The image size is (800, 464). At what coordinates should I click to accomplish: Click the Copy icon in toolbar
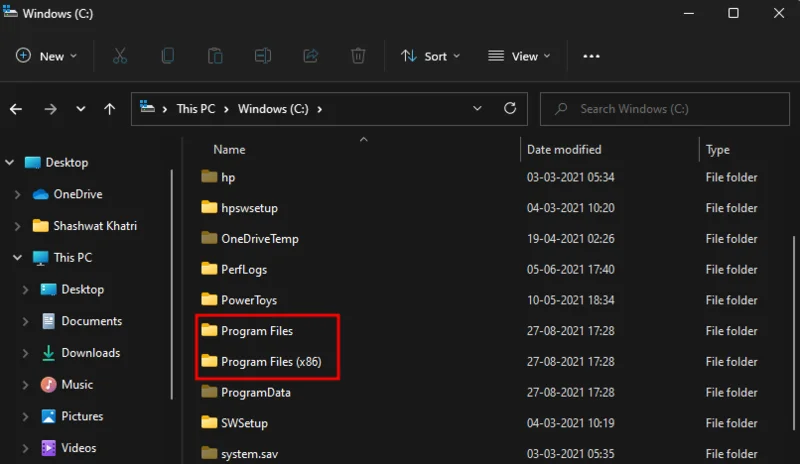pyautogui.click(x=167, y=56)
